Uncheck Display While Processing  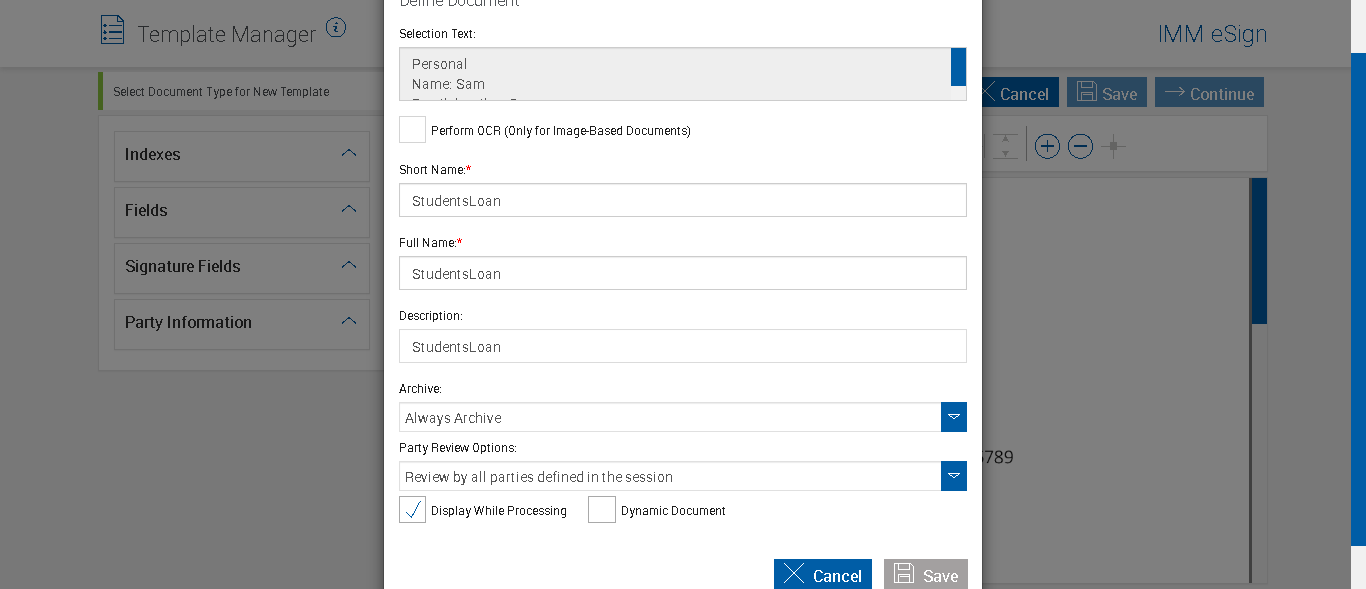point(412,510)
